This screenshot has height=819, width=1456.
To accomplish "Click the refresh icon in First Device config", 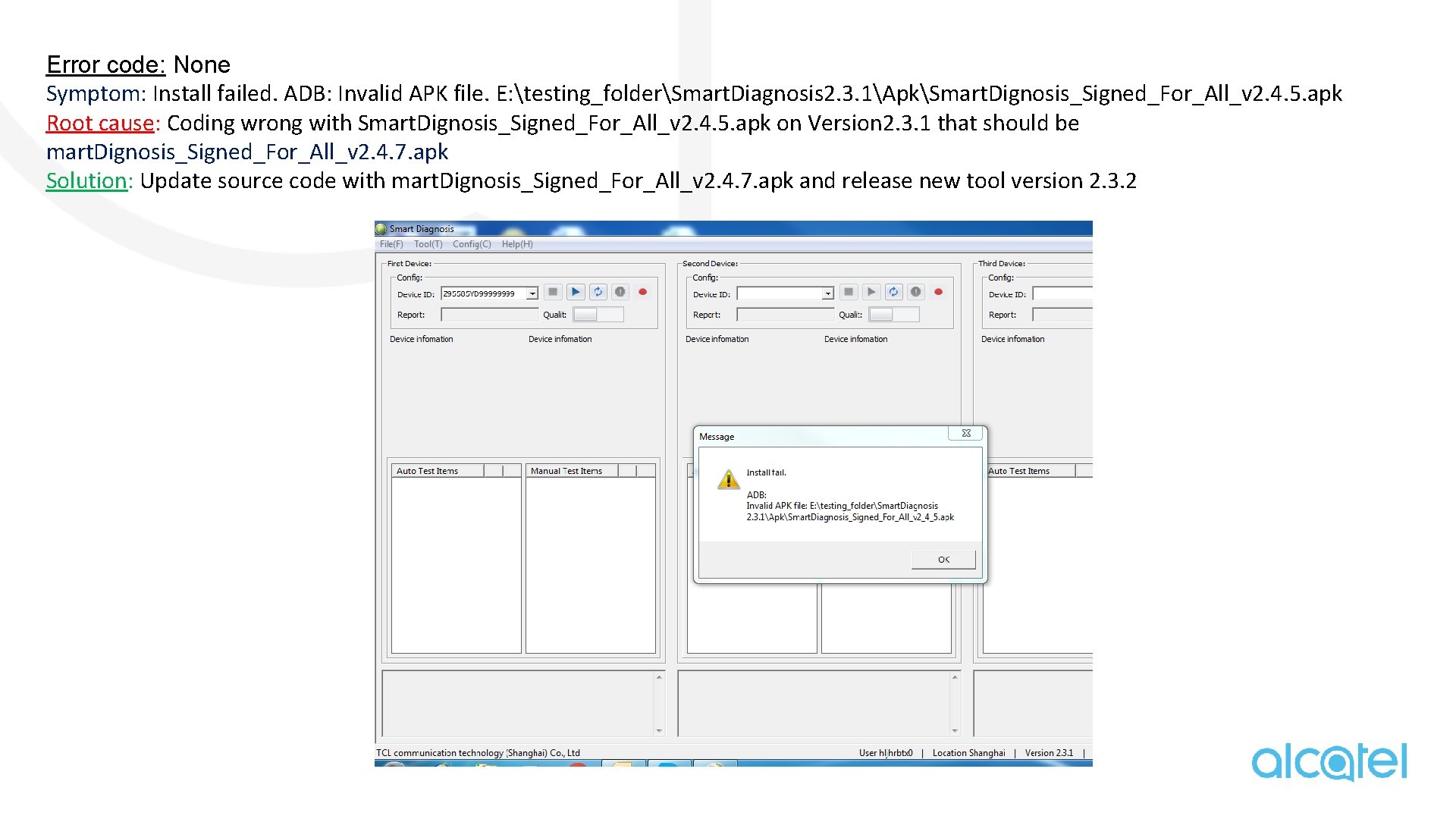I will [x=597, y=292].
